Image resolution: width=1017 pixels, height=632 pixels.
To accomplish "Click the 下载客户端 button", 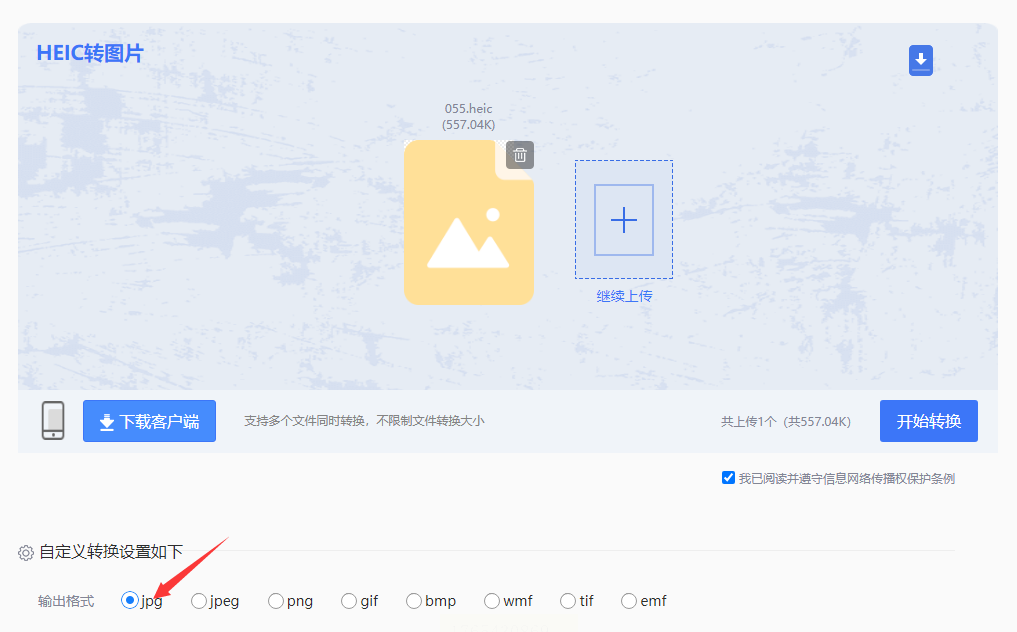I will 149,421.
